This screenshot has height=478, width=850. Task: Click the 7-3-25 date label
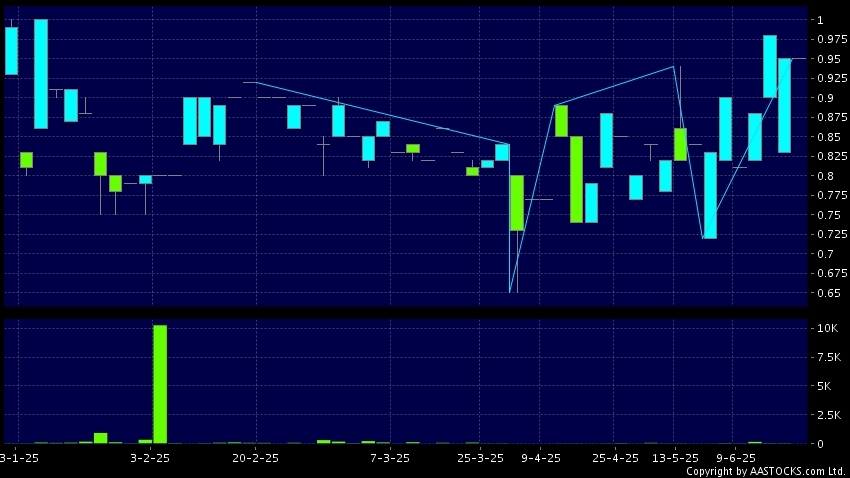pyautogui.click(x=390, y=458)
